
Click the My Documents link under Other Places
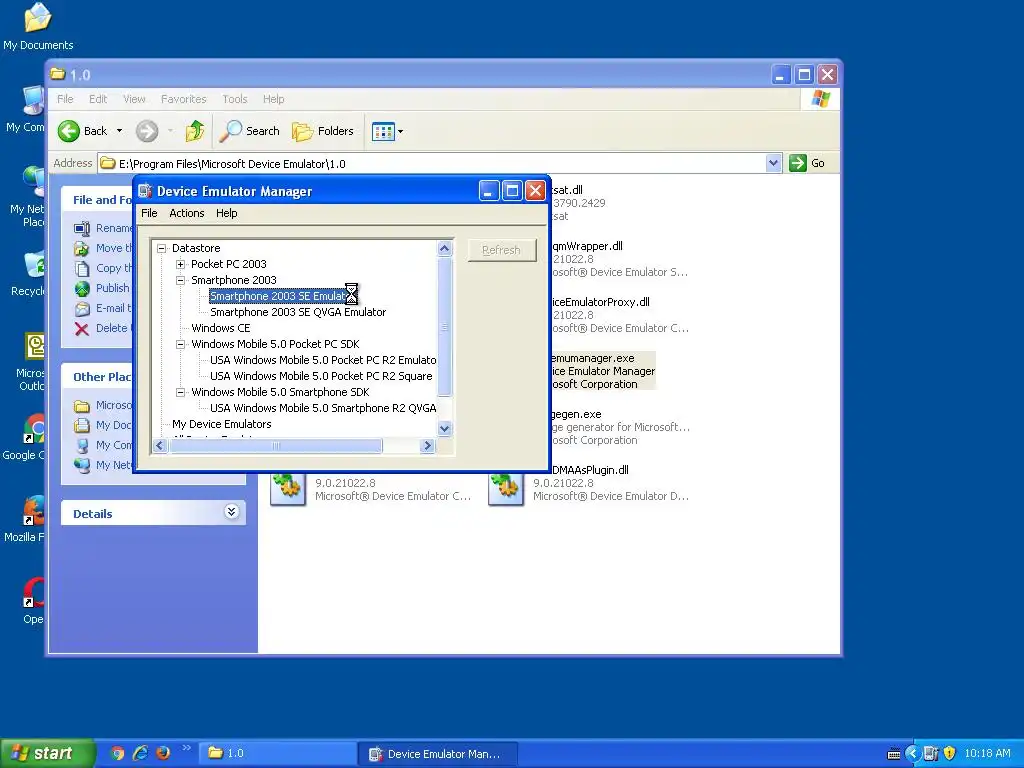[113, 425]
